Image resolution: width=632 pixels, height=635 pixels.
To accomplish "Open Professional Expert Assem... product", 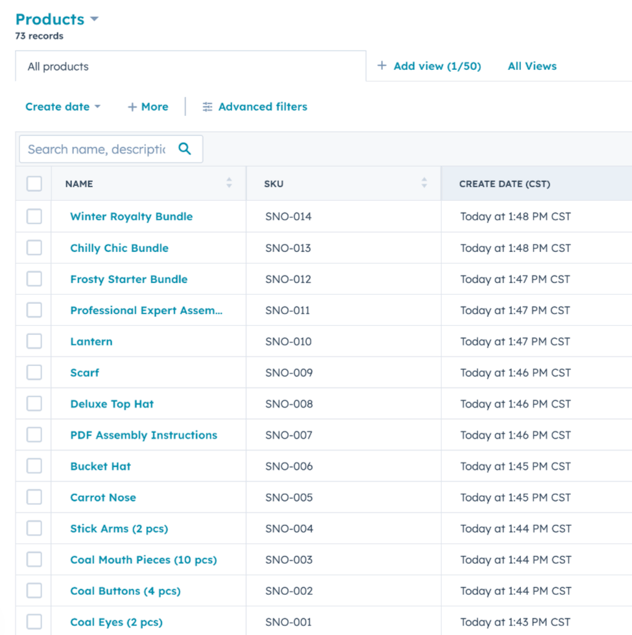I will click(x=146, y=310).
